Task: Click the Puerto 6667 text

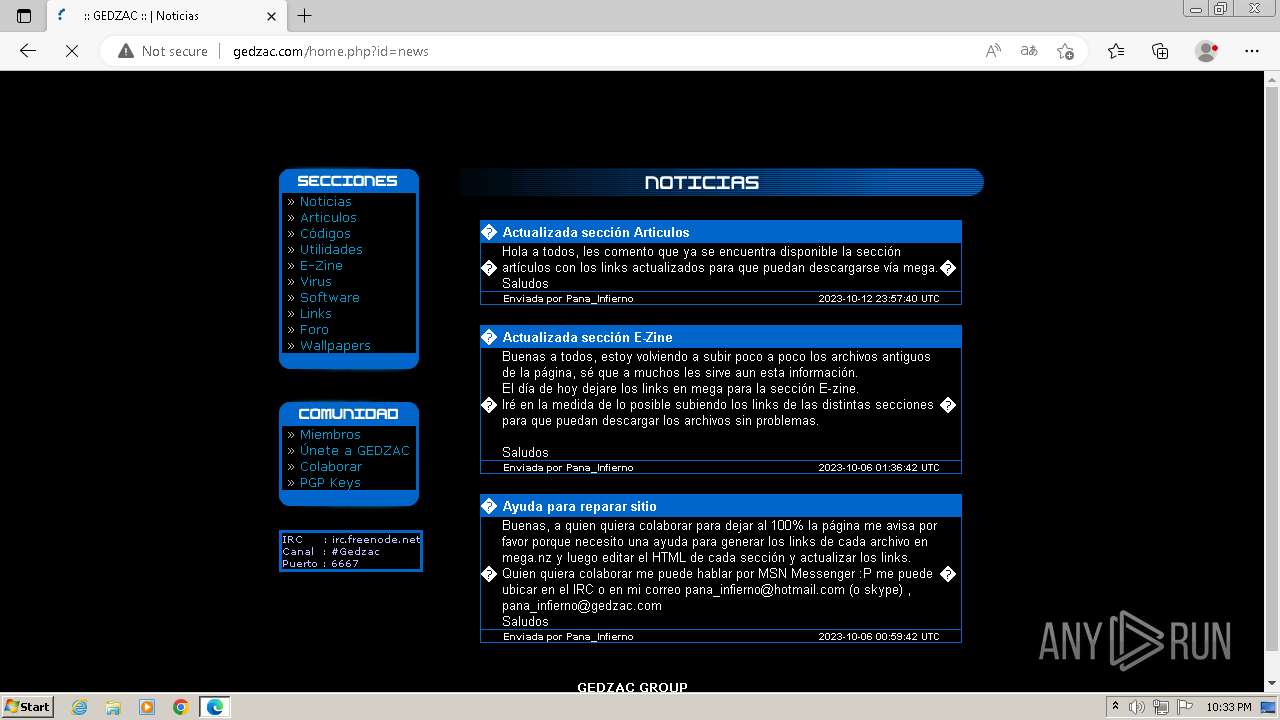Action: (320, 563)
